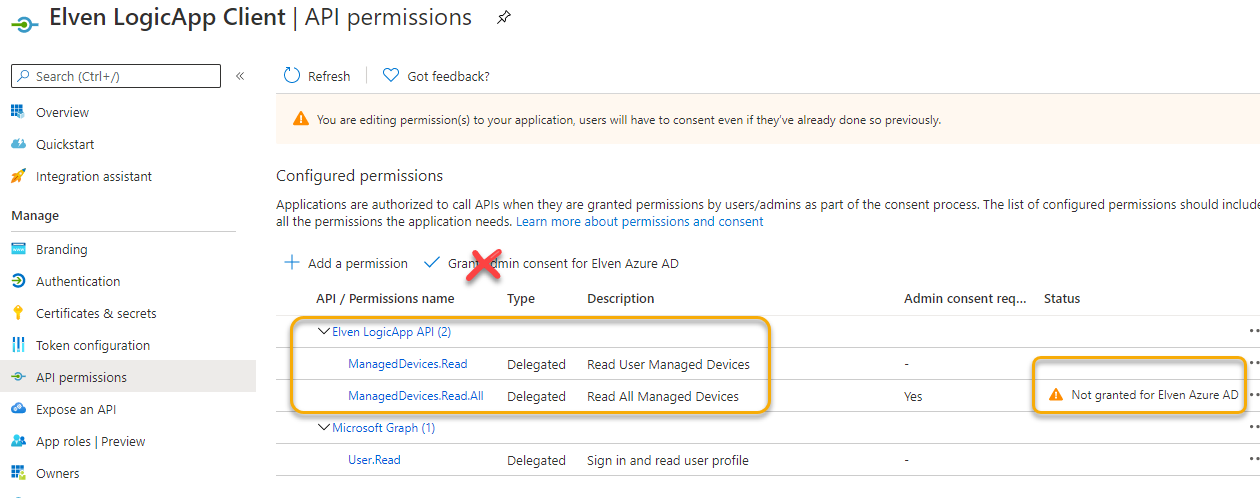
Task: Collapse the sidebar with double-chevron icon
Action: [240, 76]
